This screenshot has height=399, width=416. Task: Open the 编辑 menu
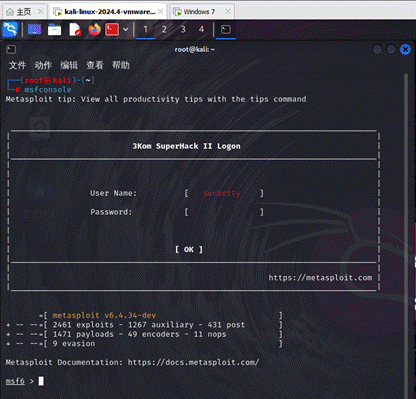69,65
